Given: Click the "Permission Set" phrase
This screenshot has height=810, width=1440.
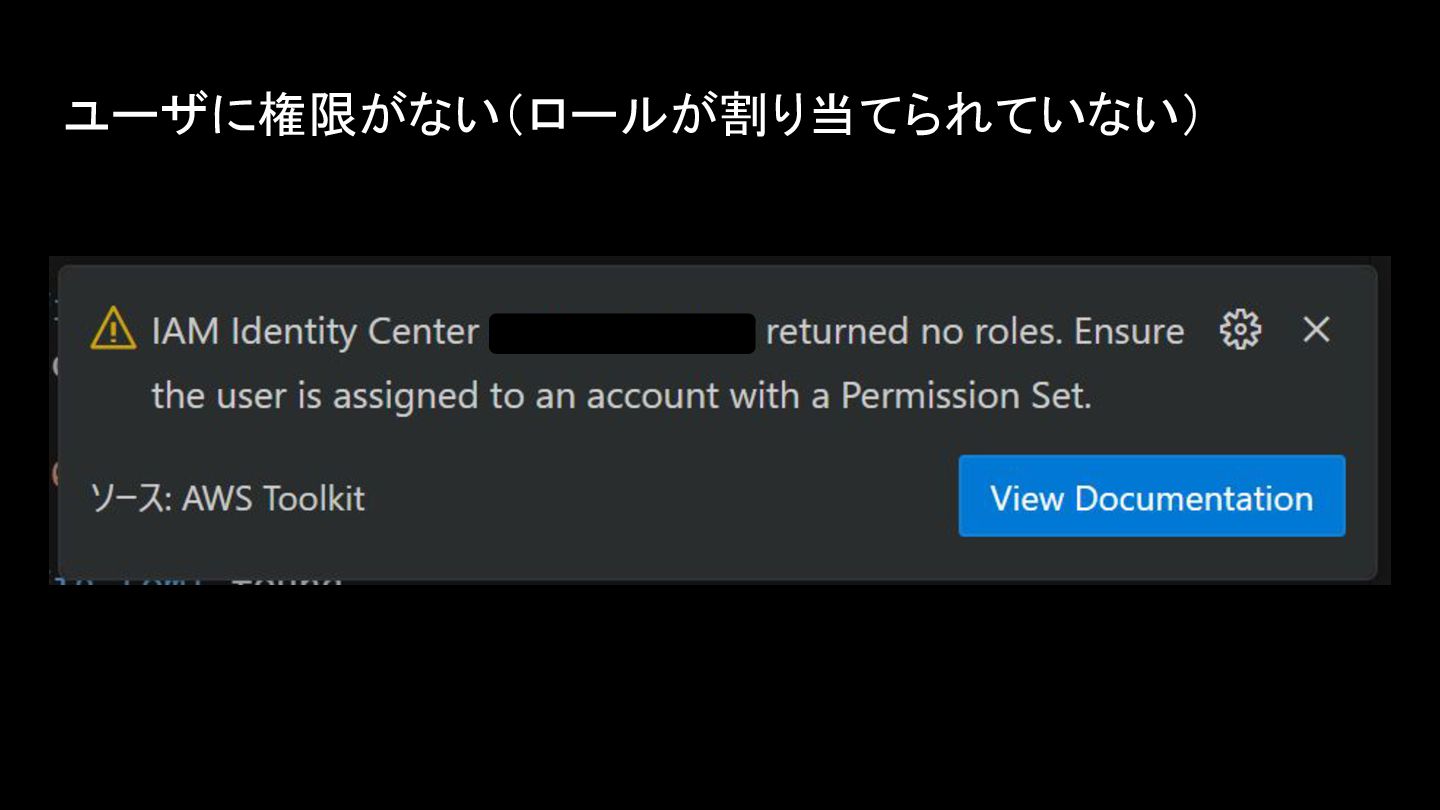Looking at the screenshot, I should (x=963, y=396).
